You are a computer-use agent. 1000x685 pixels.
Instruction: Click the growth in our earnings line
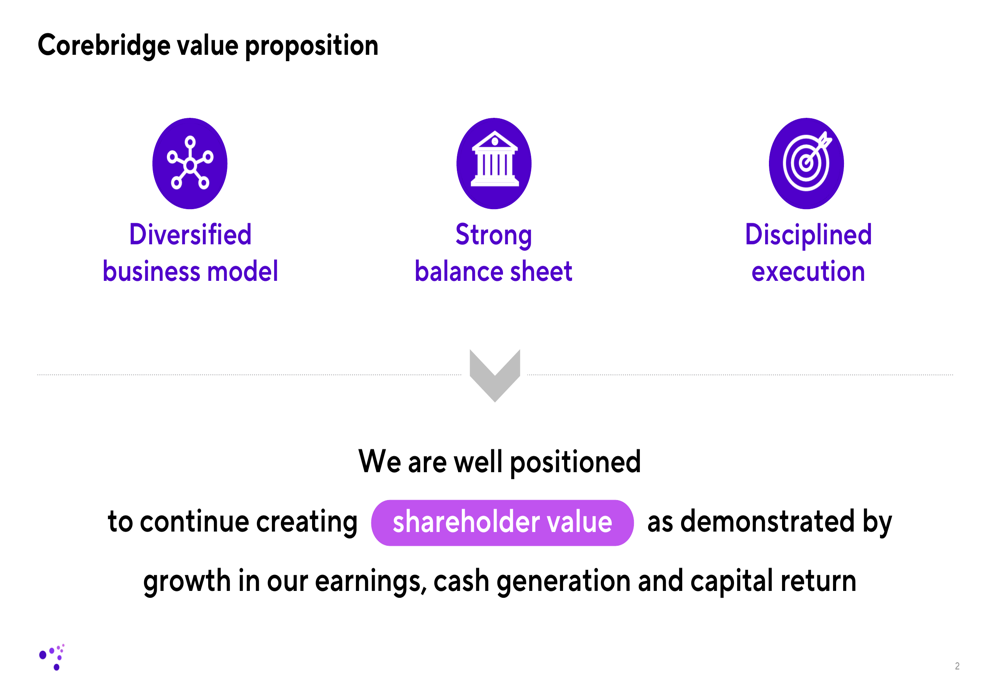[x=499, y=581]
